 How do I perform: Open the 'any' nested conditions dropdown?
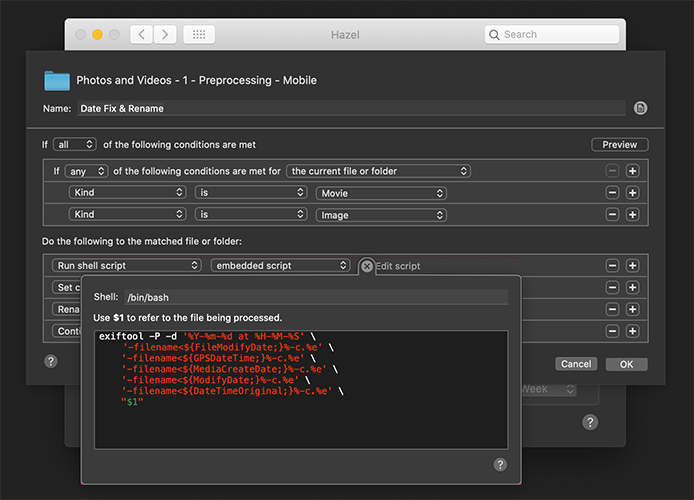click(86, 171)
